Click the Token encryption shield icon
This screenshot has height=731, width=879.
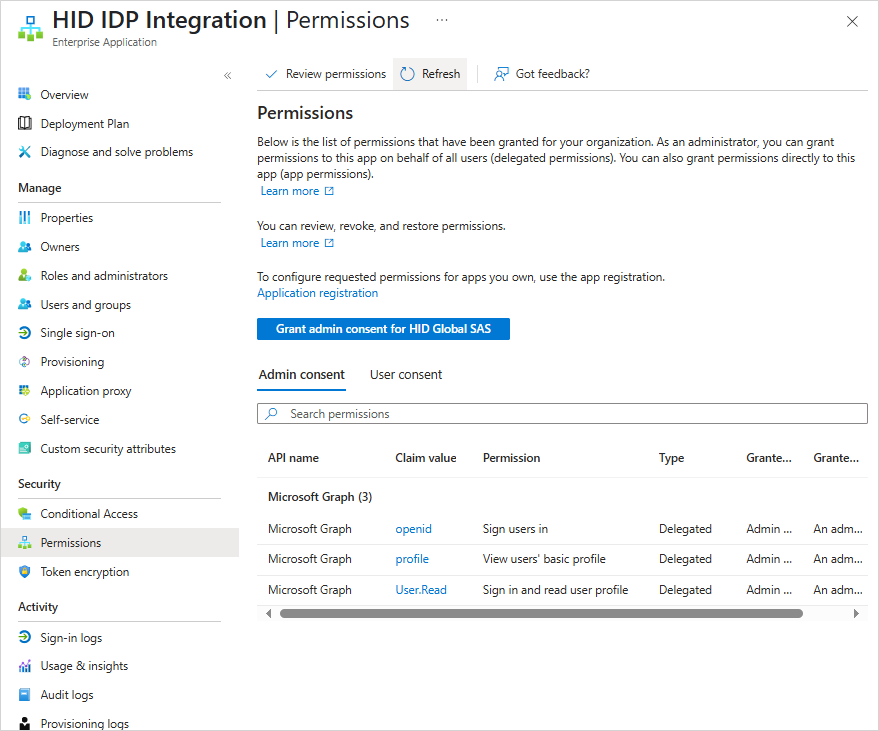(x=25, y=572)
